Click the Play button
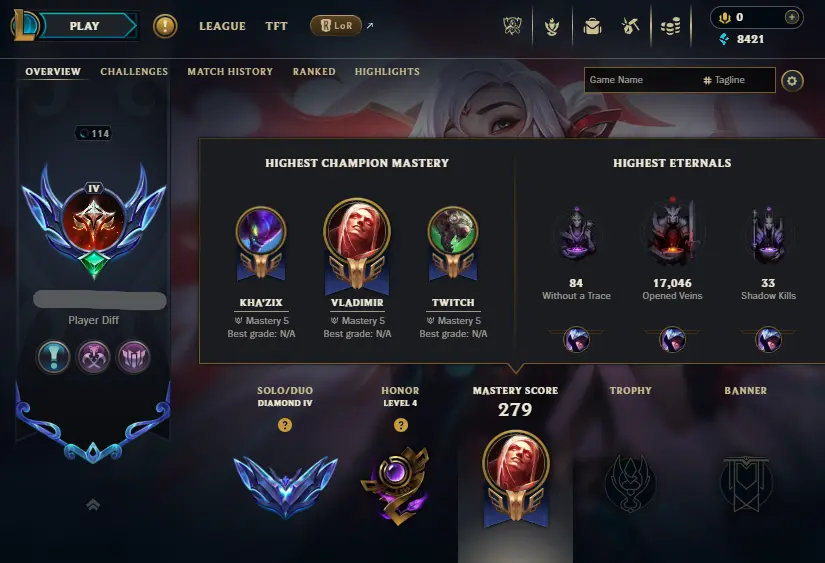Viewport: 825px width, 563px height. pyautogui.click(x=85, y=26)
